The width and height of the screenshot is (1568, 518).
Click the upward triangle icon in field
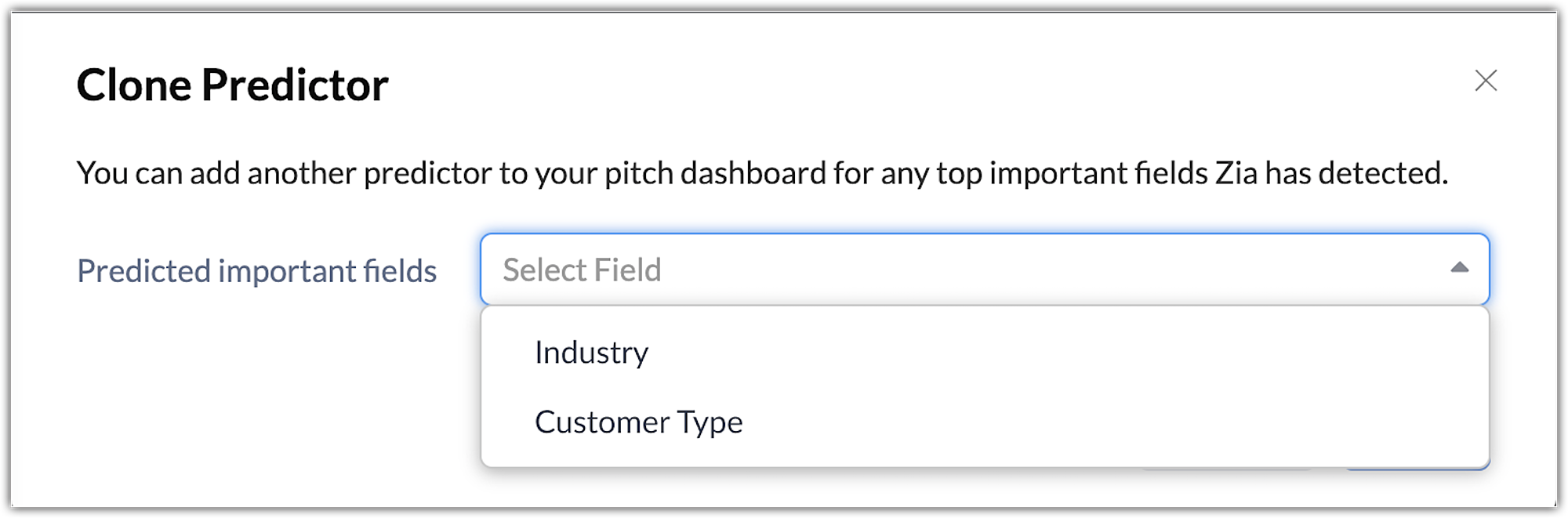(1459, 268)
